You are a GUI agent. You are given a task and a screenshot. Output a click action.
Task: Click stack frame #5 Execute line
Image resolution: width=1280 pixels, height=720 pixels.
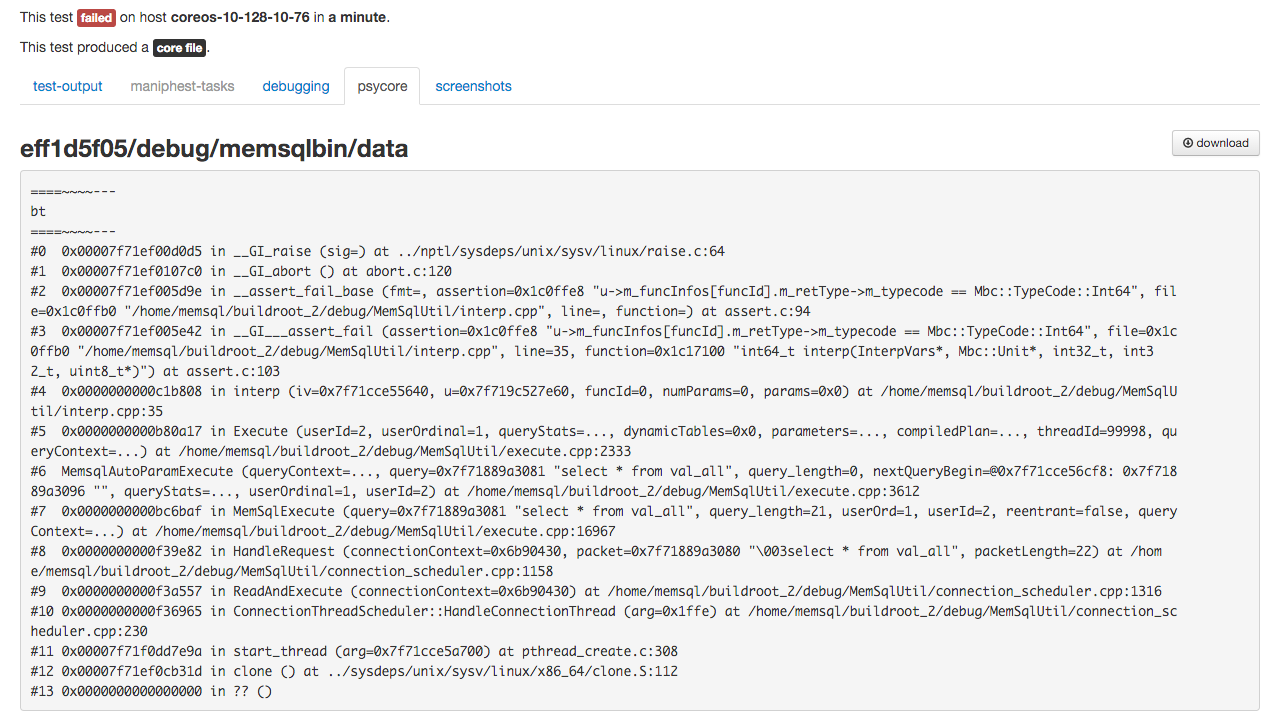click(604, 442)
